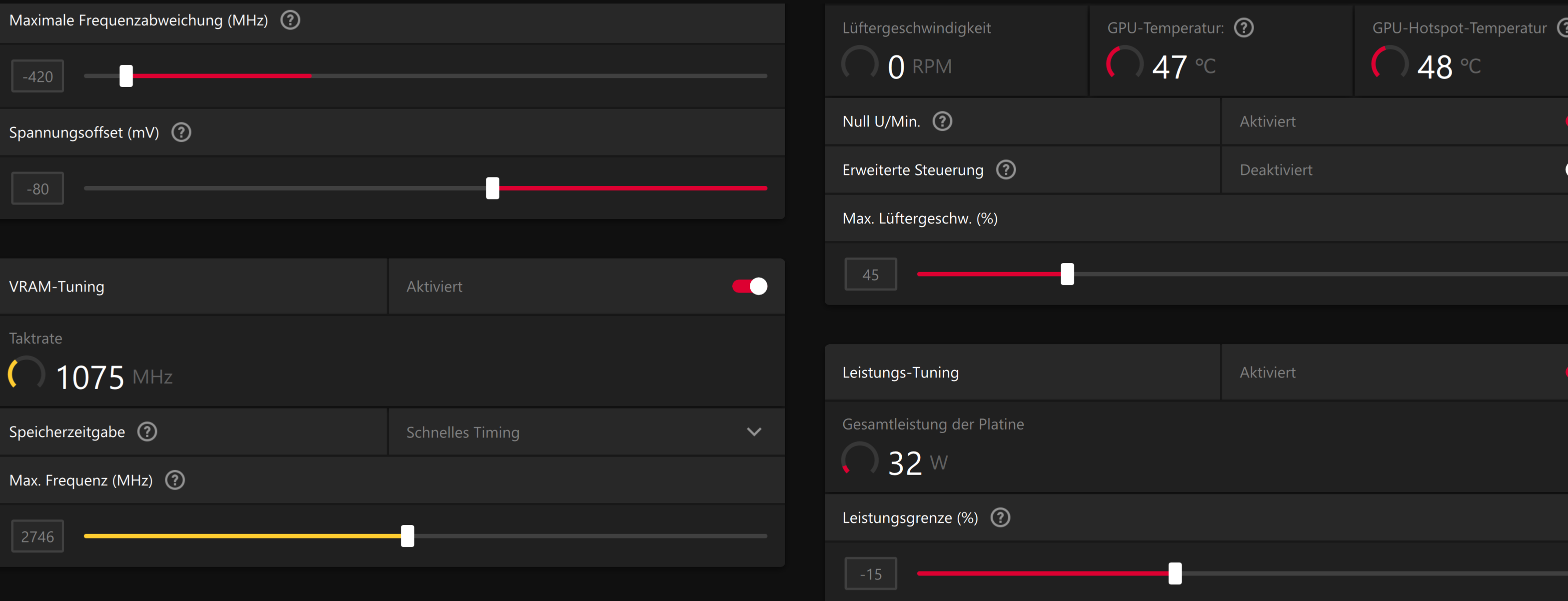Image resolution: width=1568 pixels, height=601 pixels.
Task: Click the Max. Lüftergeschw. slider handle
Action: (x=1067, y=274)
